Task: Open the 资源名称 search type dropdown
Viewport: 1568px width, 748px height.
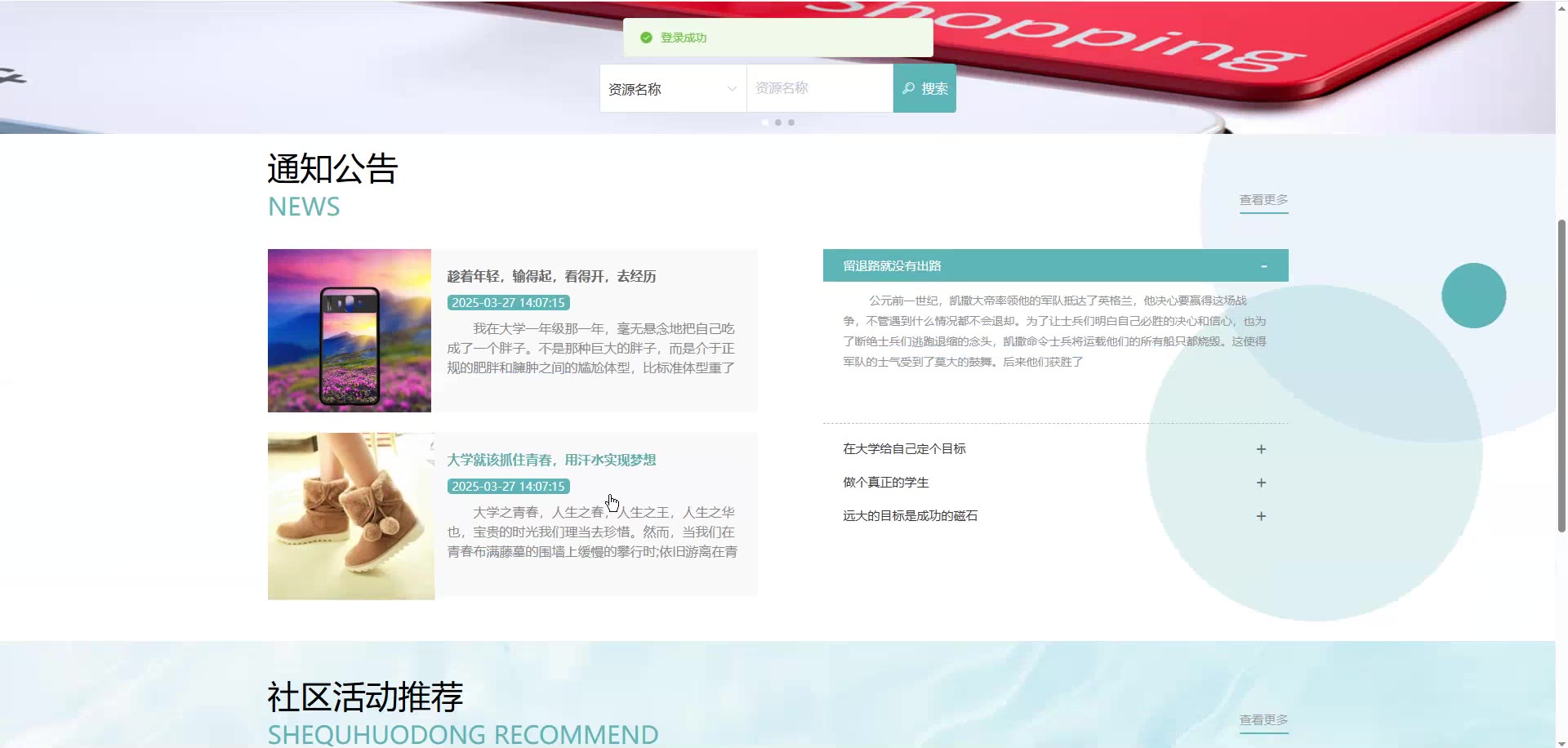Action: [673, 88]
